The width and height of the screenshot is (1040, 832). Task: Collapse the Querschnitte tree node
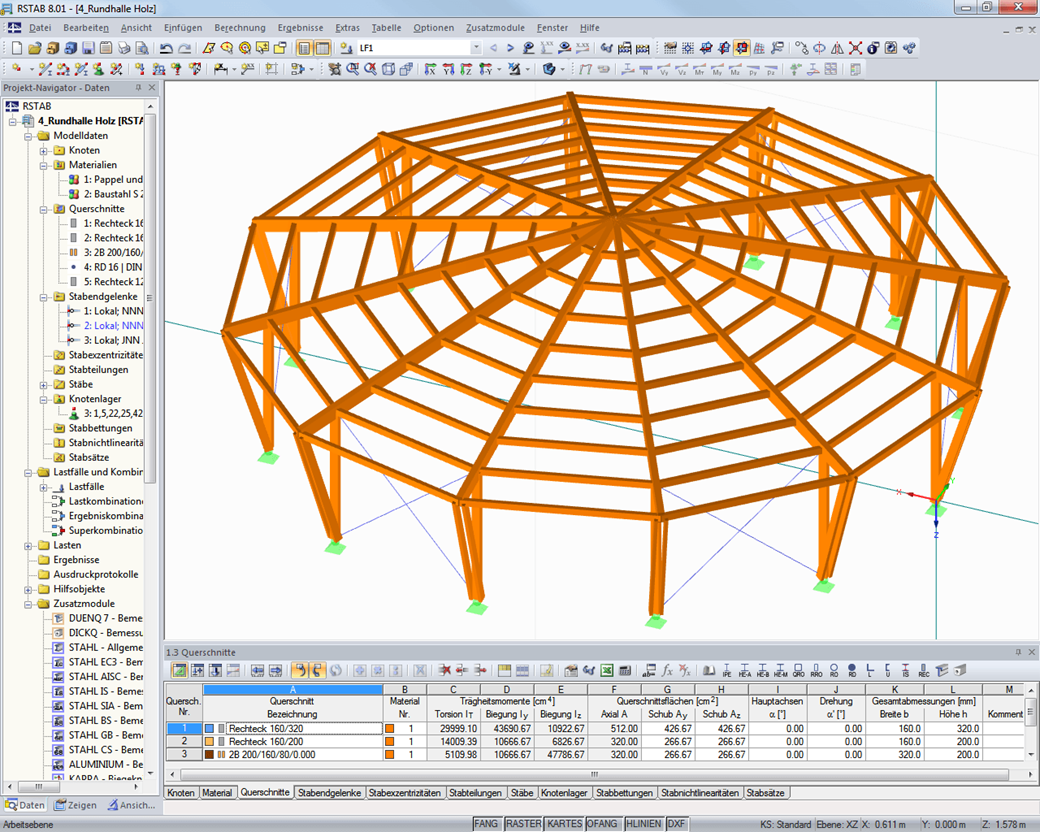(44, 209)
